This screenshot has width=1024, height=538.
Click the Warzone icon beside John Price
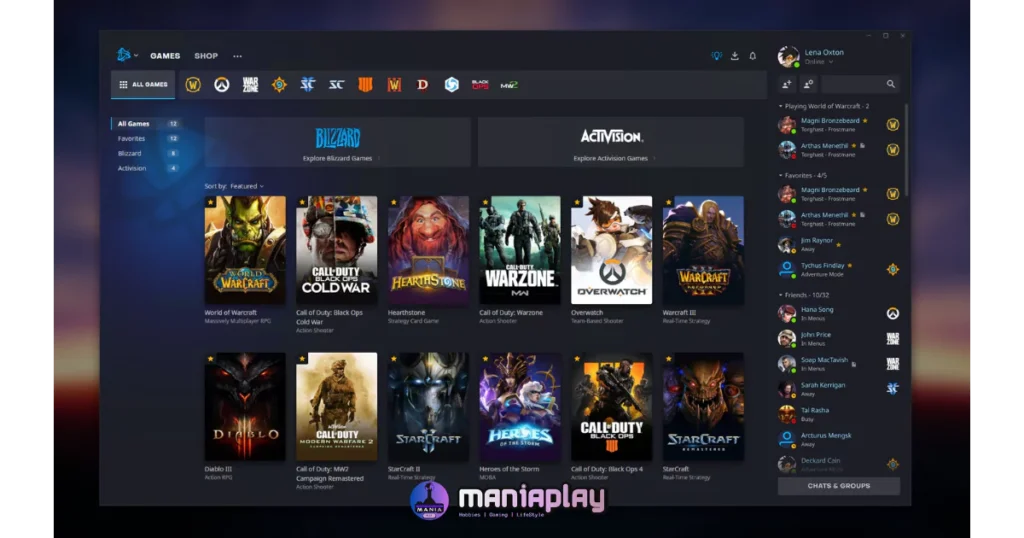[x=893, y=339]
